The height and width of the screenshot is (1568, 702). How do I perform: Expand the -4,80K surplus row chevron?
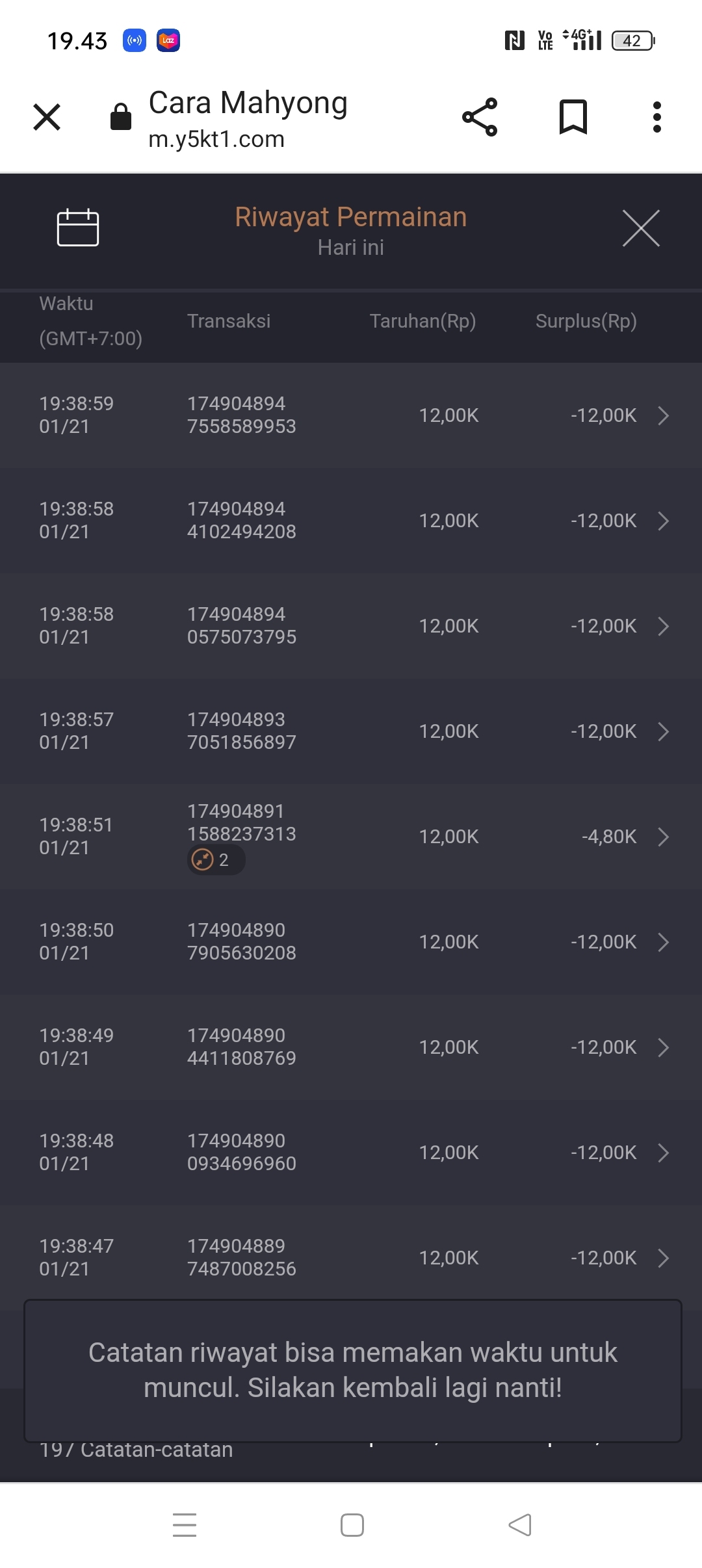click(663, 837)
